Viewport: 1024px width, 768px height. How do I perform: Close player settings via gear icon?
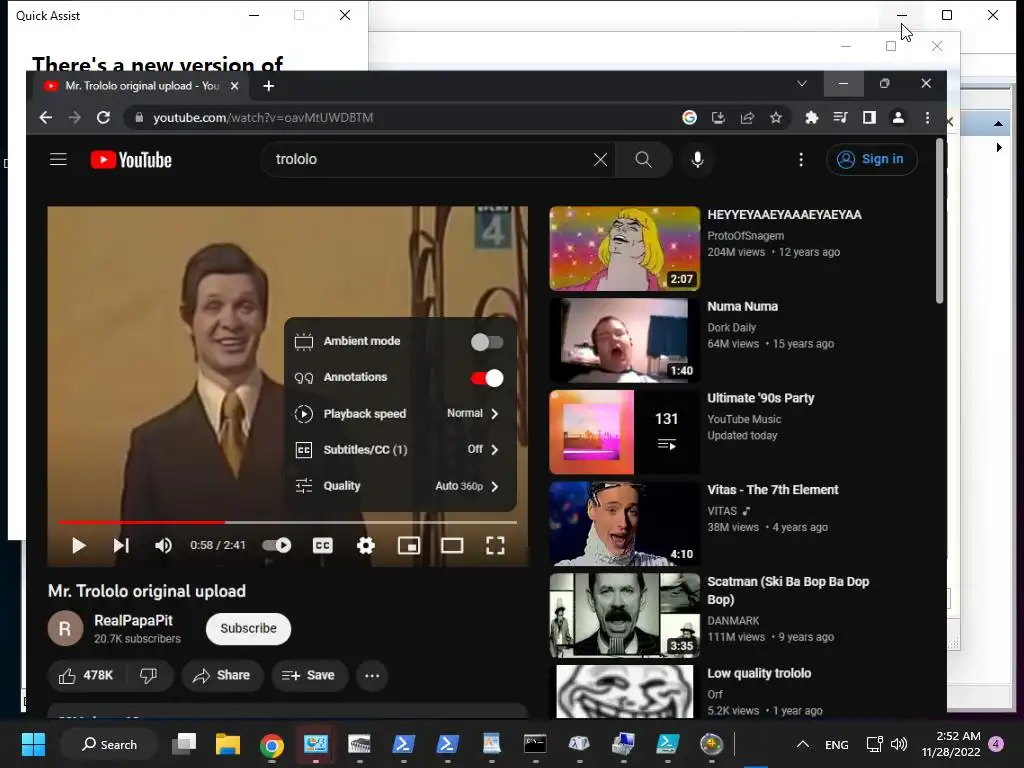[x=366, y=545]
